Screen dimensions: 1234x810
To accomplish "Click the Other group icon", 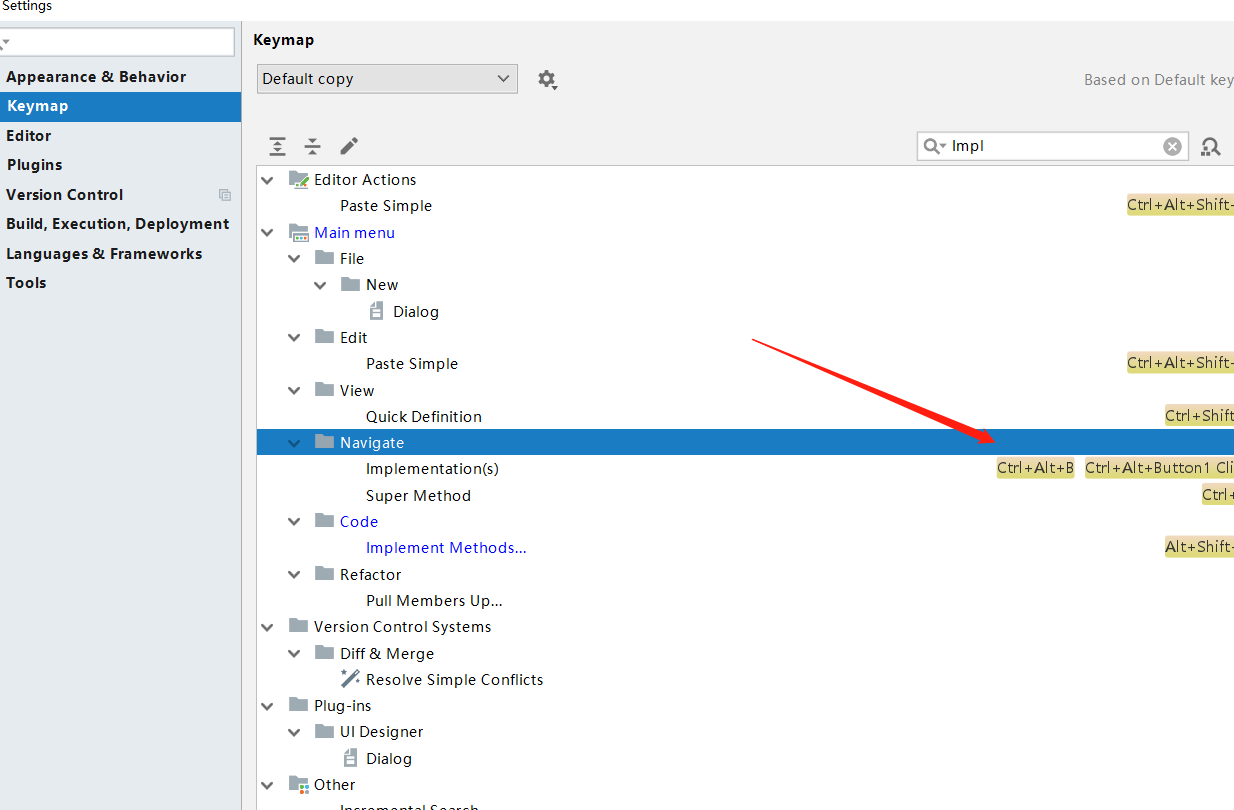I will coord(298,784).
